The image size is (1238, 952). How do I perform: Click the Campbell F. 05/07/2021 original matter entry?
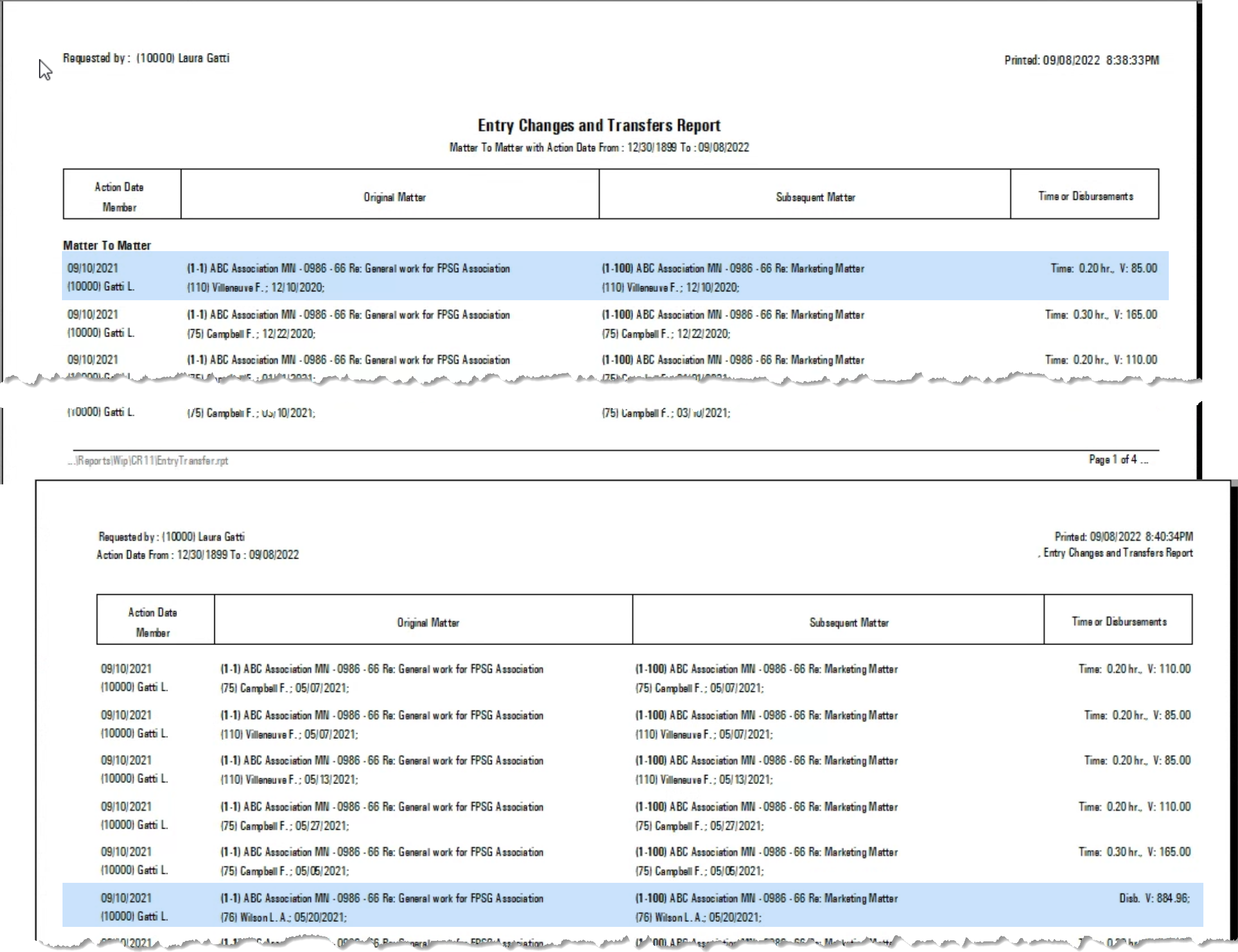tap(382, 679)
